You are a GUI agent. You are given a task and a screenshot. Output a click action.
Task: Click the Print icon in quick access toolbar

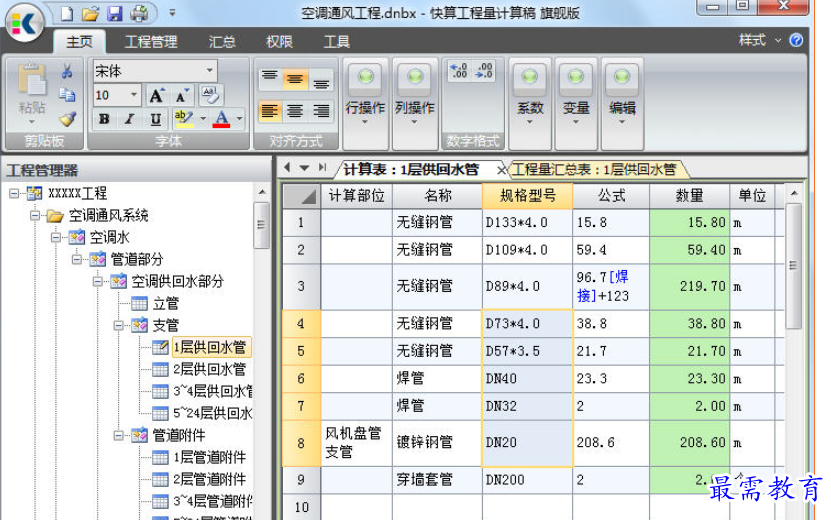pyautogui.click(x=139, y=13)
